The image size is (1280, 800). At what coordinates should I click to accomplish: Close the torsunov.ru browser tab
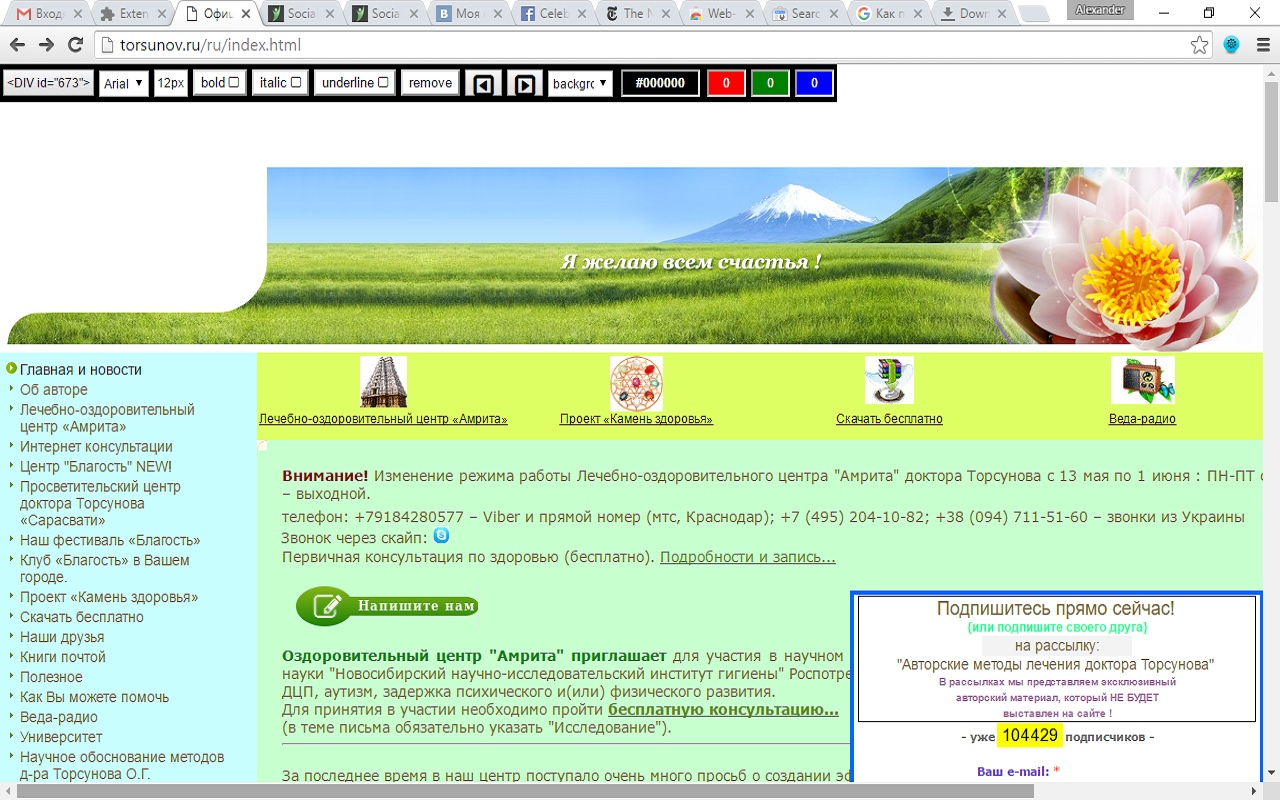point(246,14)
